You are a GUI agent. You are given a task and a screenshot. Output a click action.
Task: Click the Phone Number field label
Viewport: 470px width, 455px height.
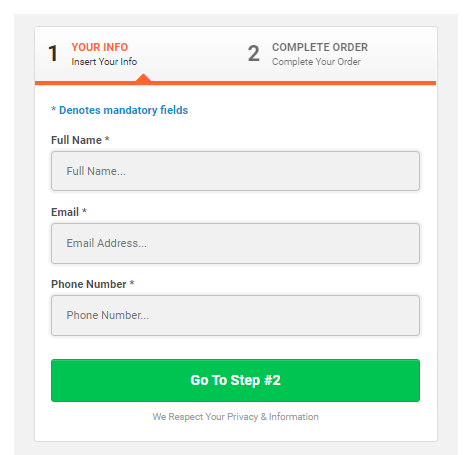pyautogui.click(x=89, y=284)
